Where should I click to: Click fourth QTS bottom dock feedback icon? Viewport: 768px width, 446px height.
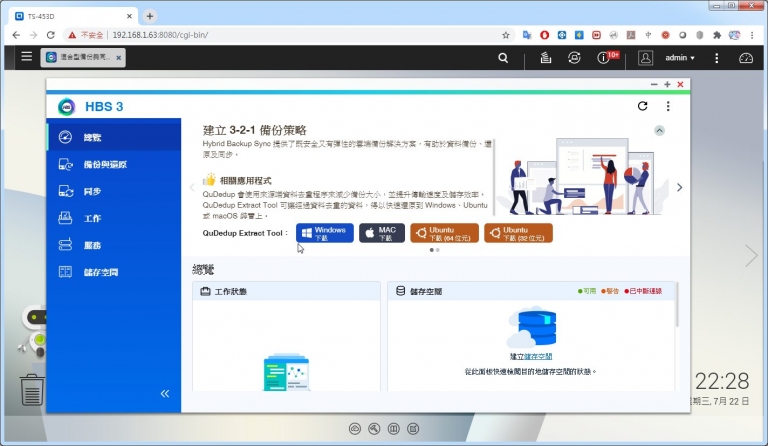pyautogui.click(x=413, y=429)
